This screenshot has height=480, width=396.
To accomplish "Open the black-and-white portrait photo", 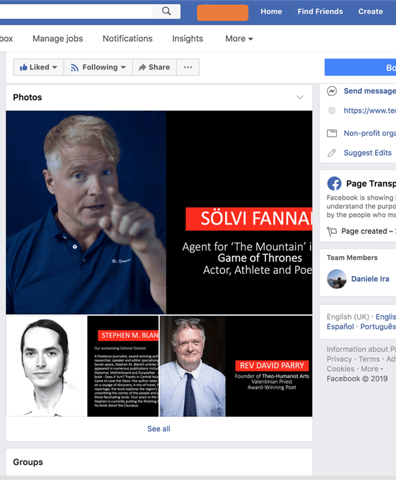I will (46, 366).
